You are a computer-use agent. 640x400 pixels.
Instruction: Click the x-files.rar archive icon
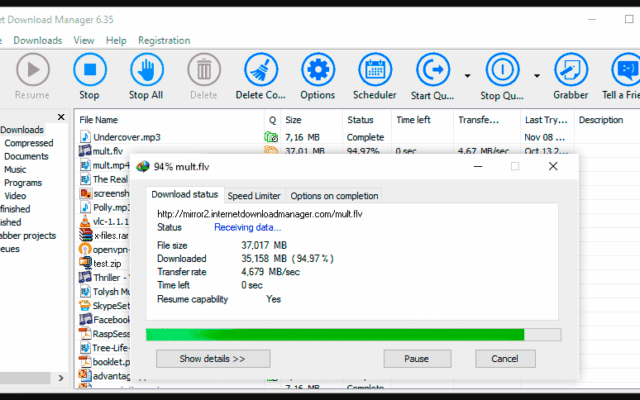tap(85, 235)
